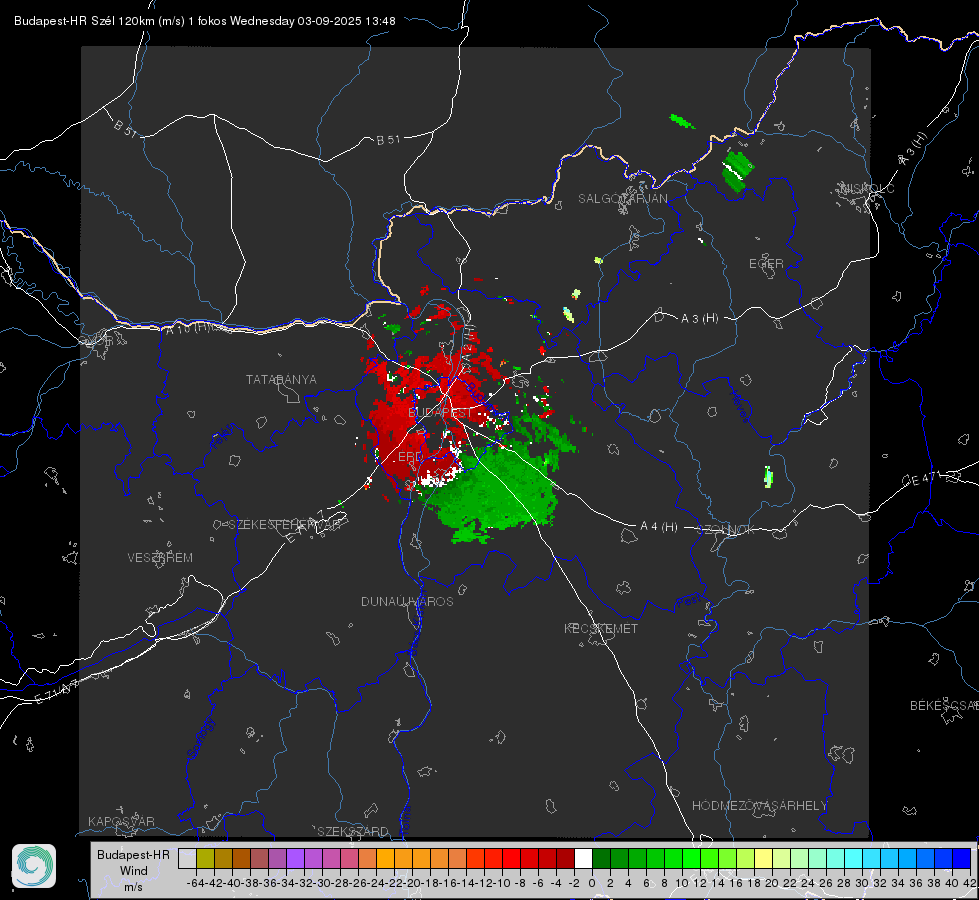Select the VESZPREM city label

[160, 558]
